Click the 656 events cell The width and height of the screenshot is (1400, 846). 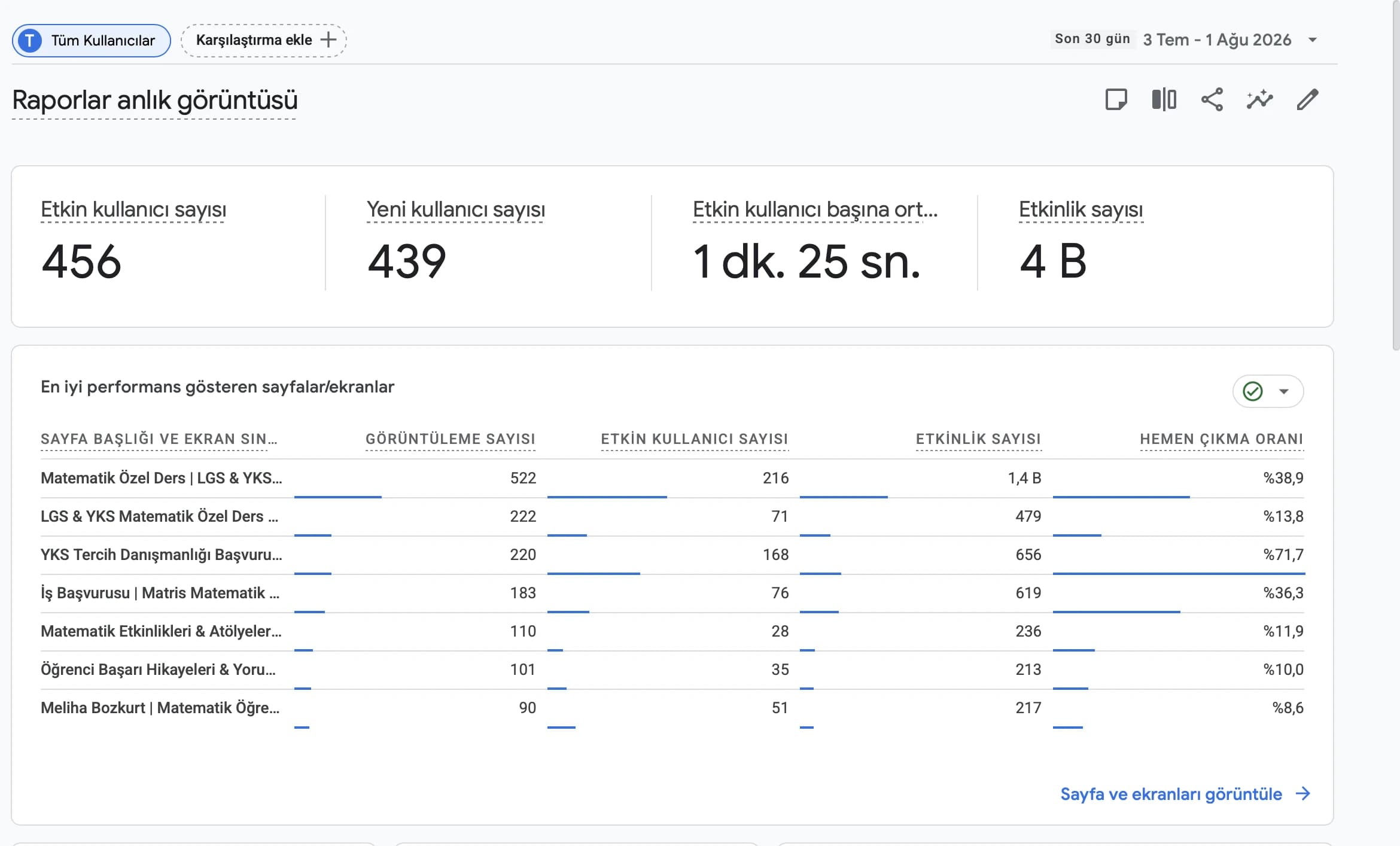1028,555
